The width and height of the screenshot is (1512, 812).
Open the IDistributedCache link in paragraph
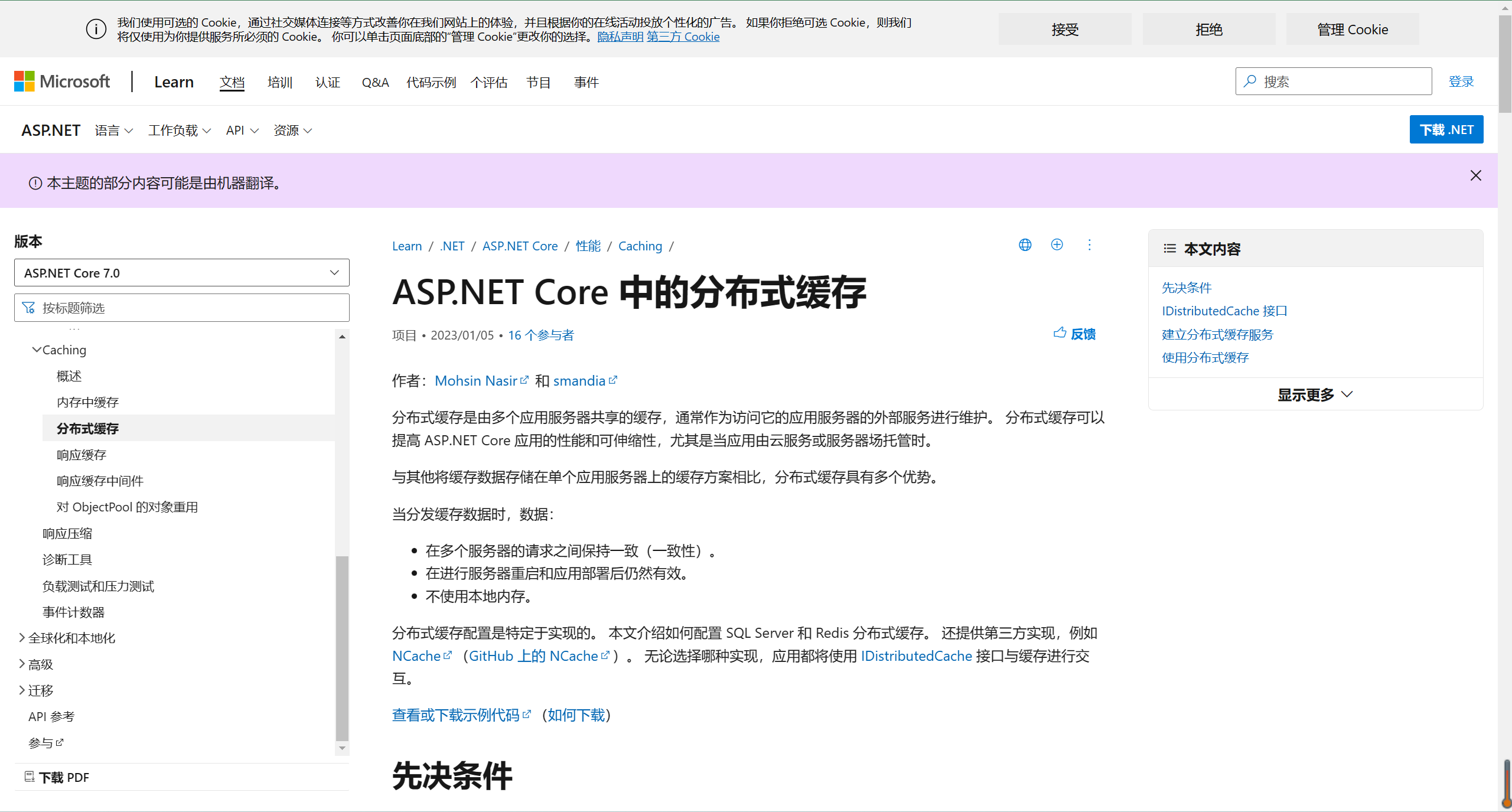tap(916, 656)
